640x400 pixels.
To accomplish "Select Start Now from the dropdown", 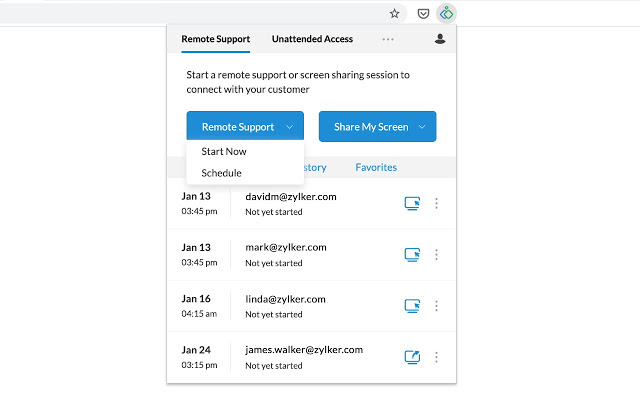I will [224, 151].
